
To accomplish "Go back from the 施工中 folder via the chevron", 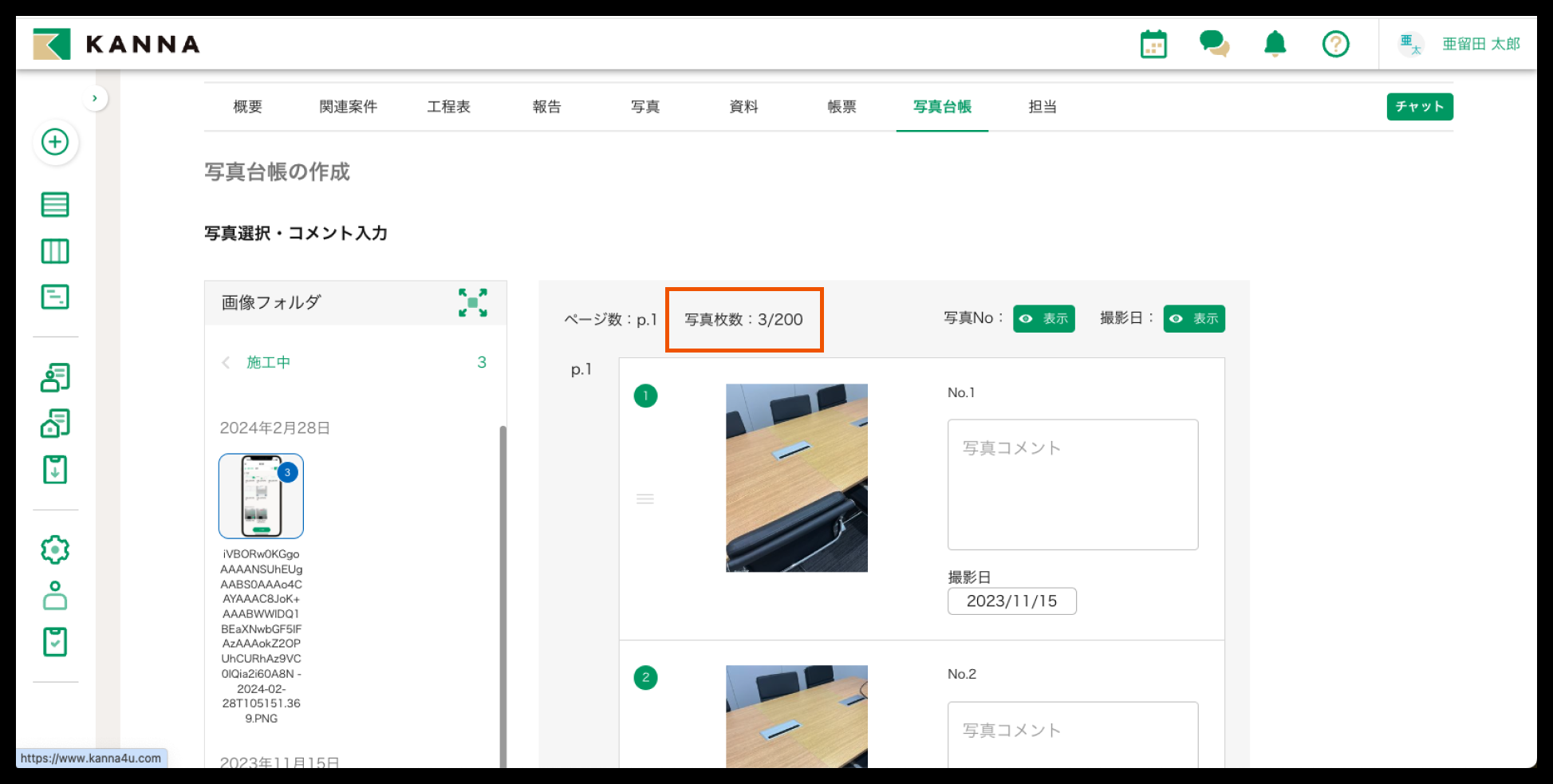I will click(226, 363).
